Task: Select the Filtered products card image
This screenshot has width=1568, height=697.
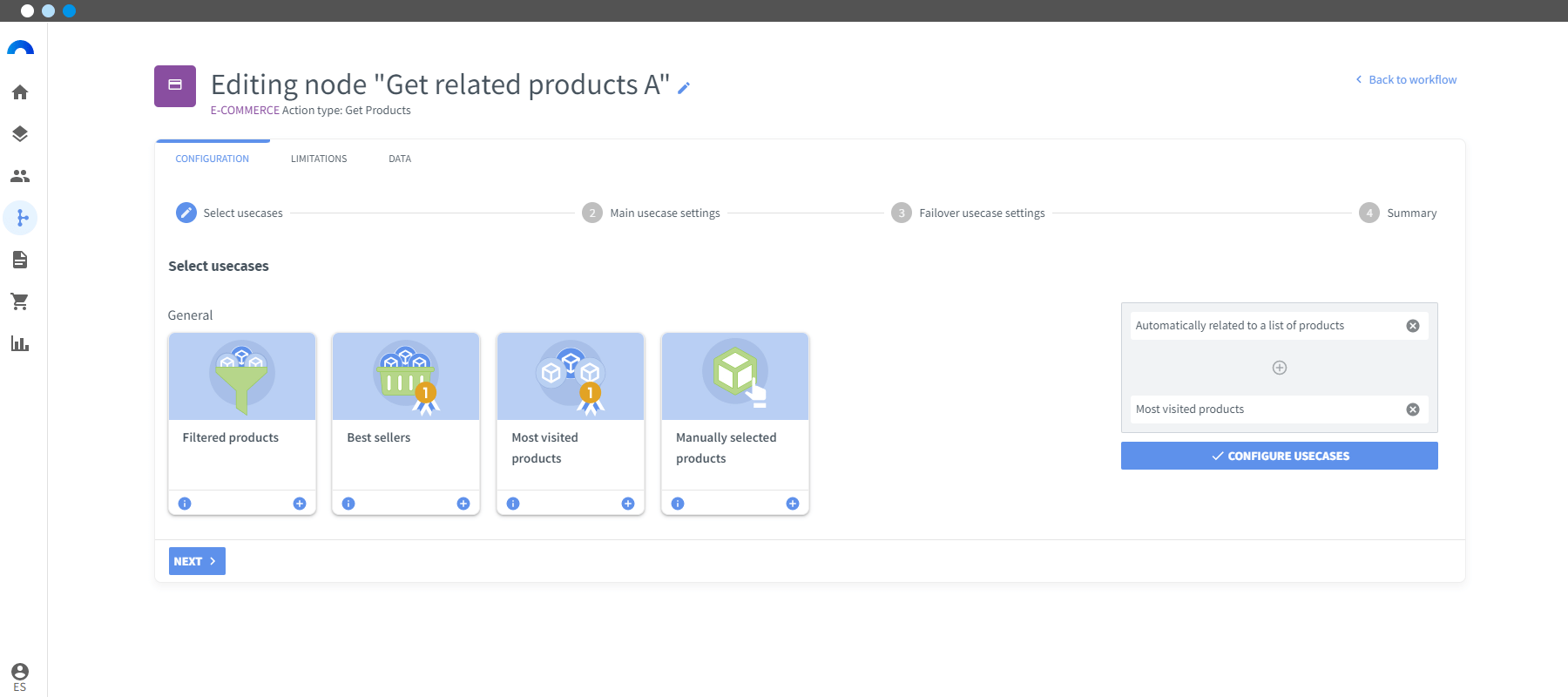Action: pyautogui.click(x=242, y=376)
